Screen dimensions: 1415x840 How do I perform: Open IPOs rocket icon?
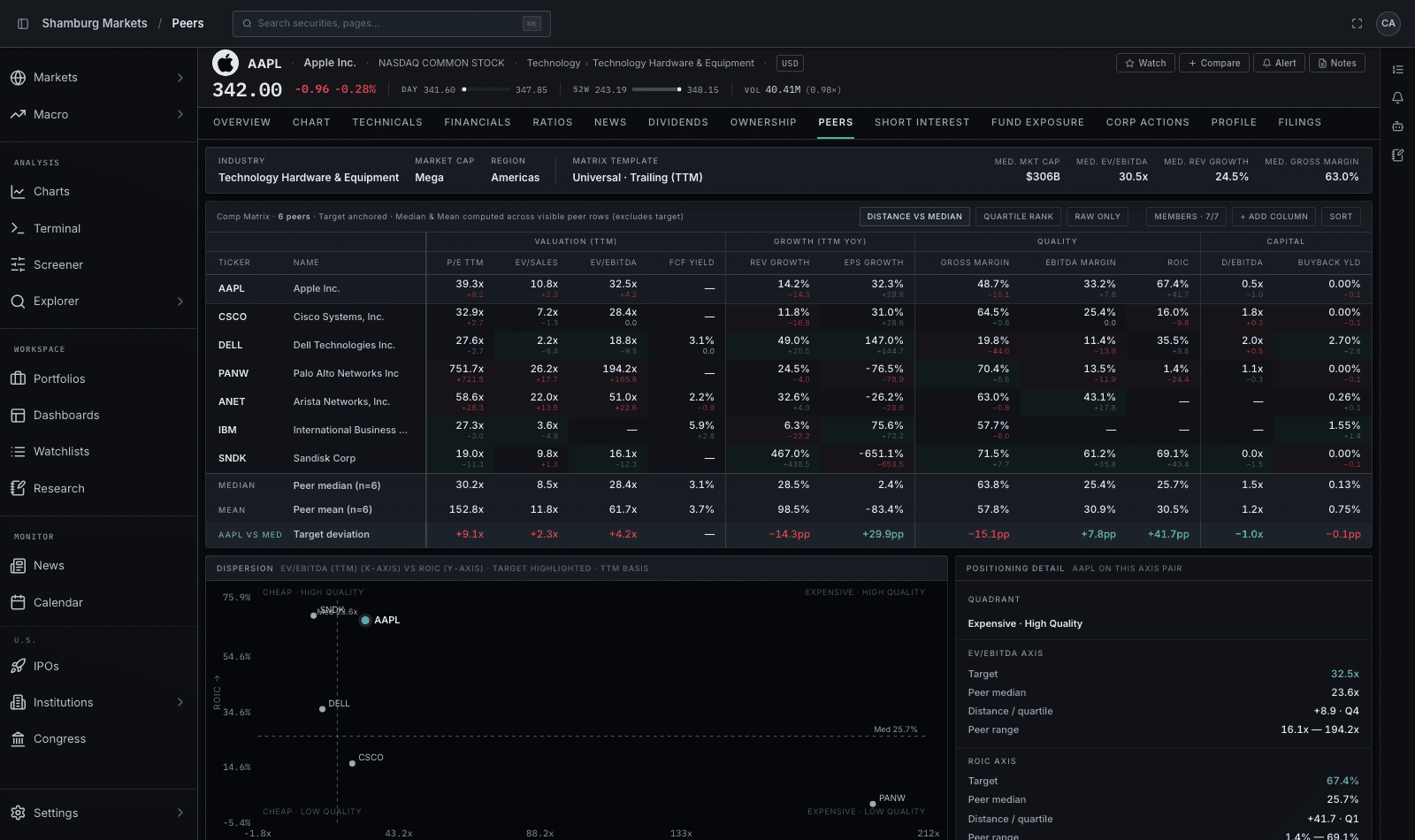click(18, 666)
